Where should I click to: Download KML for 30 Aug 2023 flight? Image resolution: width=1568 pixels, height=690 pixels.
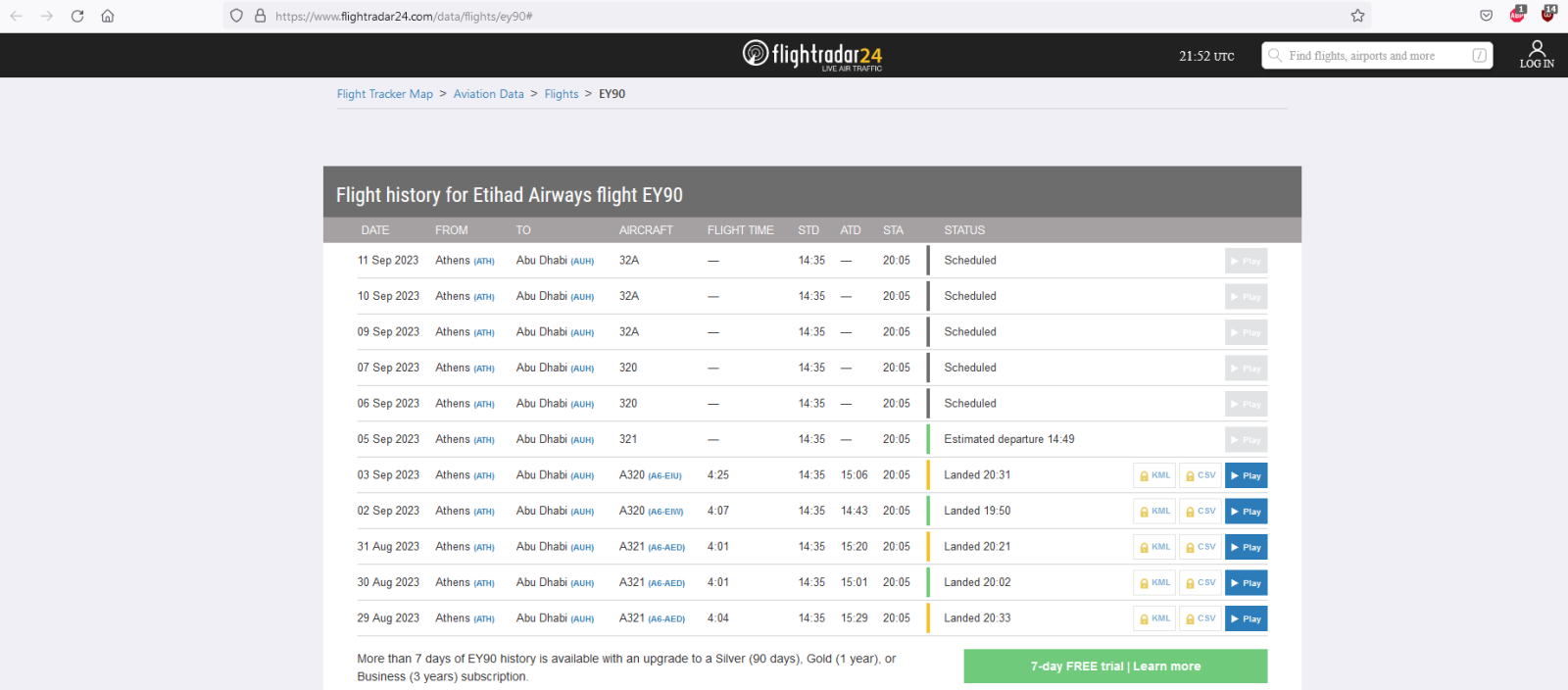[1154, 583]
